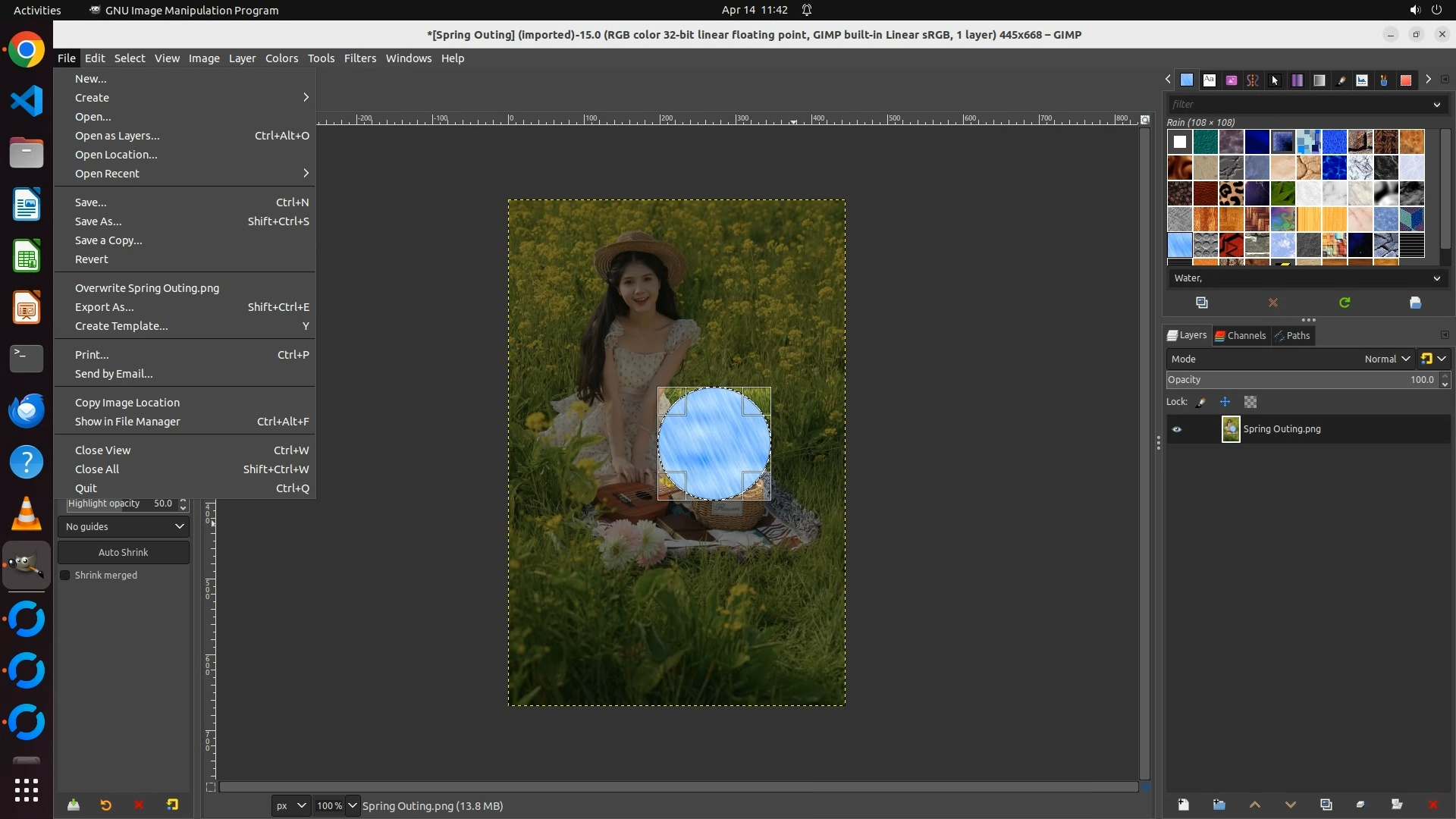
Task: Toggle visibility of Spring Outing.png layer
Action: click(x=1177, y=429)
